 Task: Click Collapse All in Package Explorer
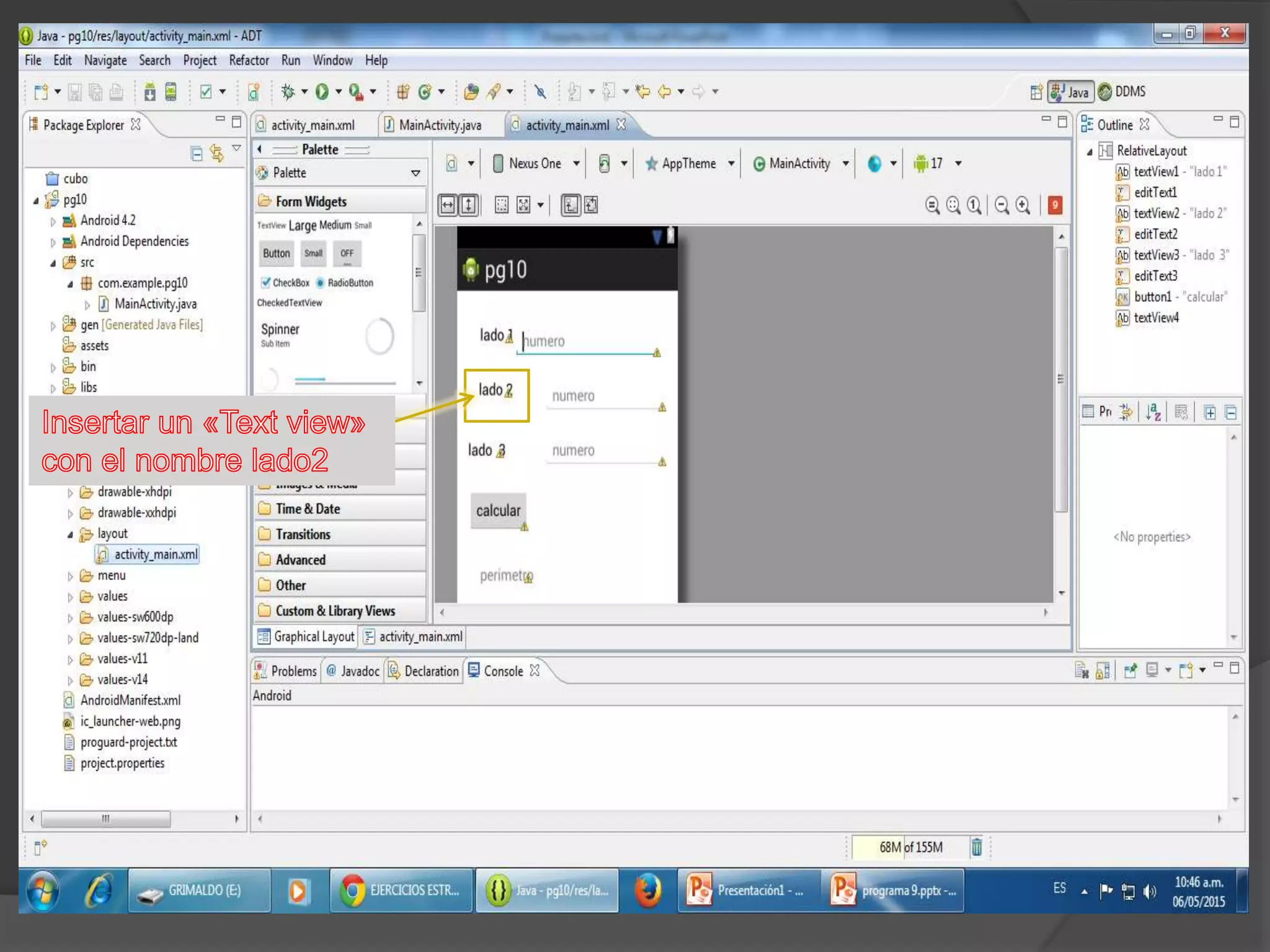197,153
